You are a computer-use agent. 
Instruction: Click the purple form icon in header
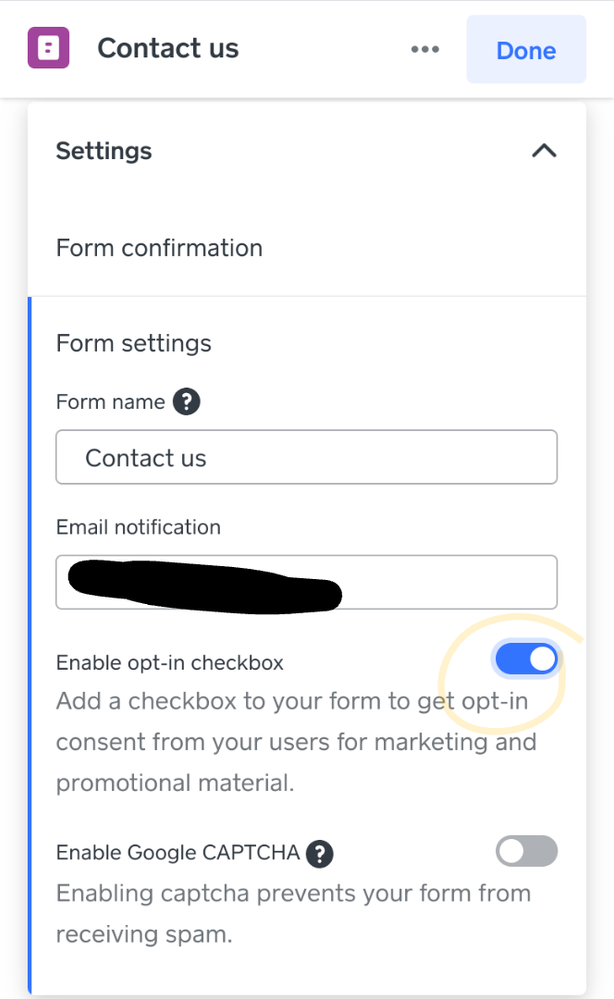click(x=48, y=48)
